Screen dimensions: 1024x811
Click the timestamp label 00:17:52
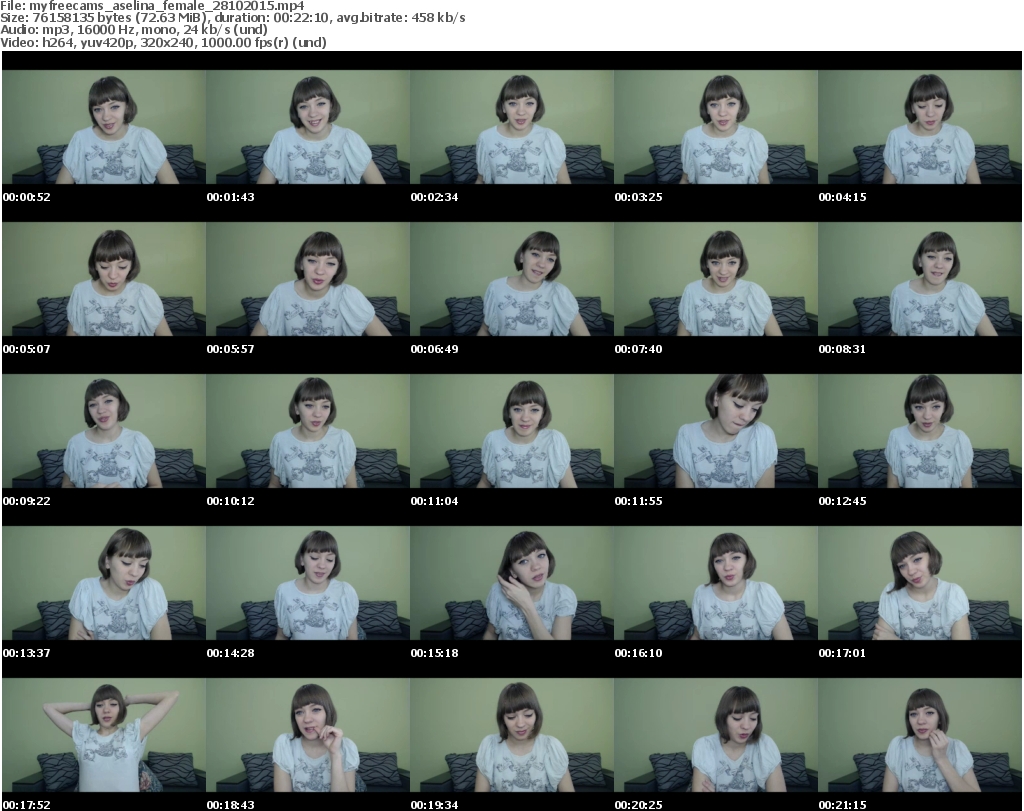click(x=27, y=805)
